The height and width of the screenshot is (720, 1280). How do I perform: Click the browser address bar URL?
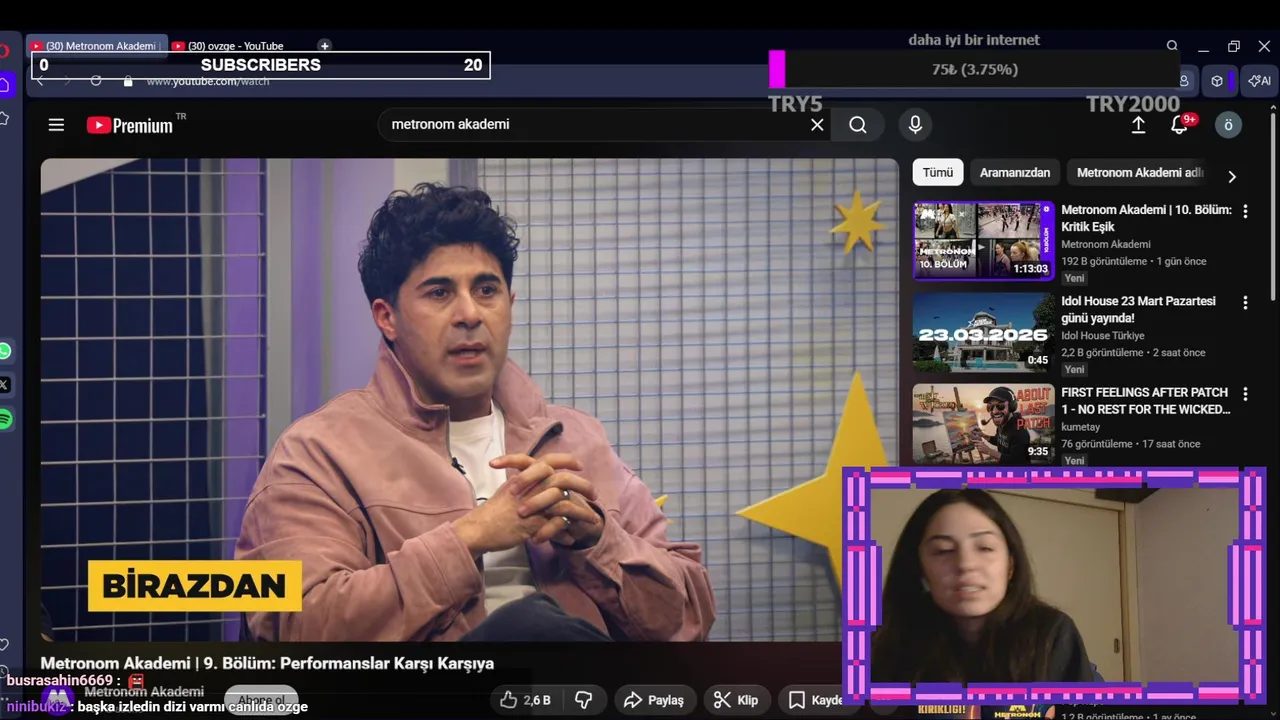coord(207,81)
